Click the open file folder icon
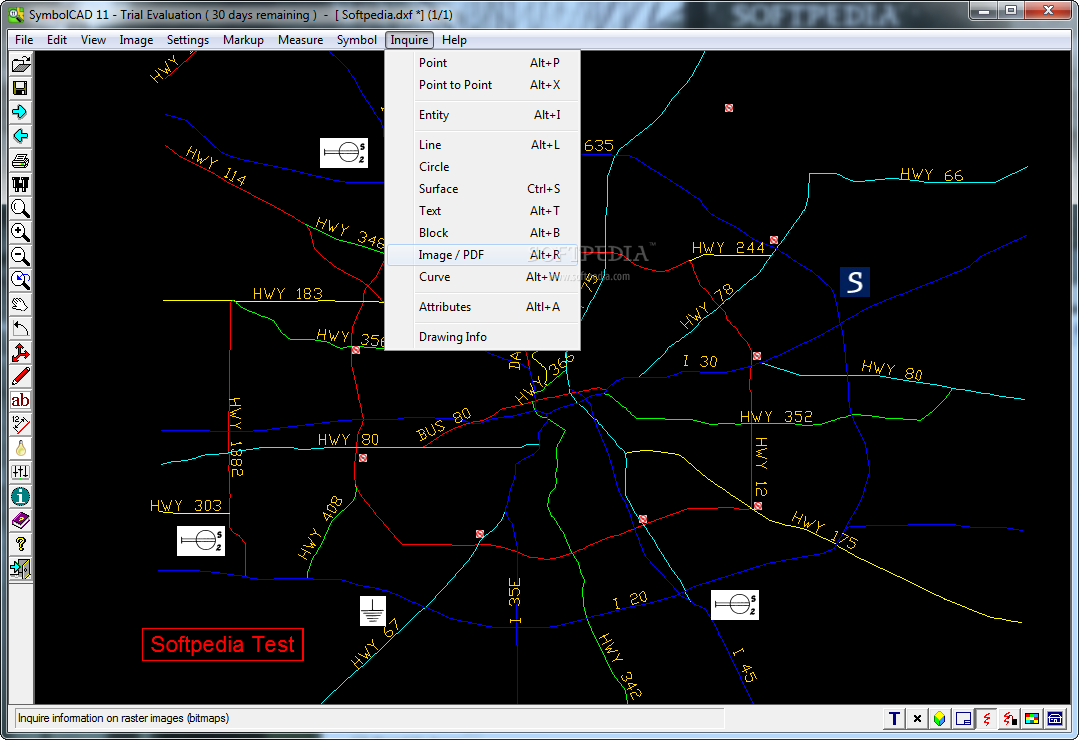 [21, 65]
